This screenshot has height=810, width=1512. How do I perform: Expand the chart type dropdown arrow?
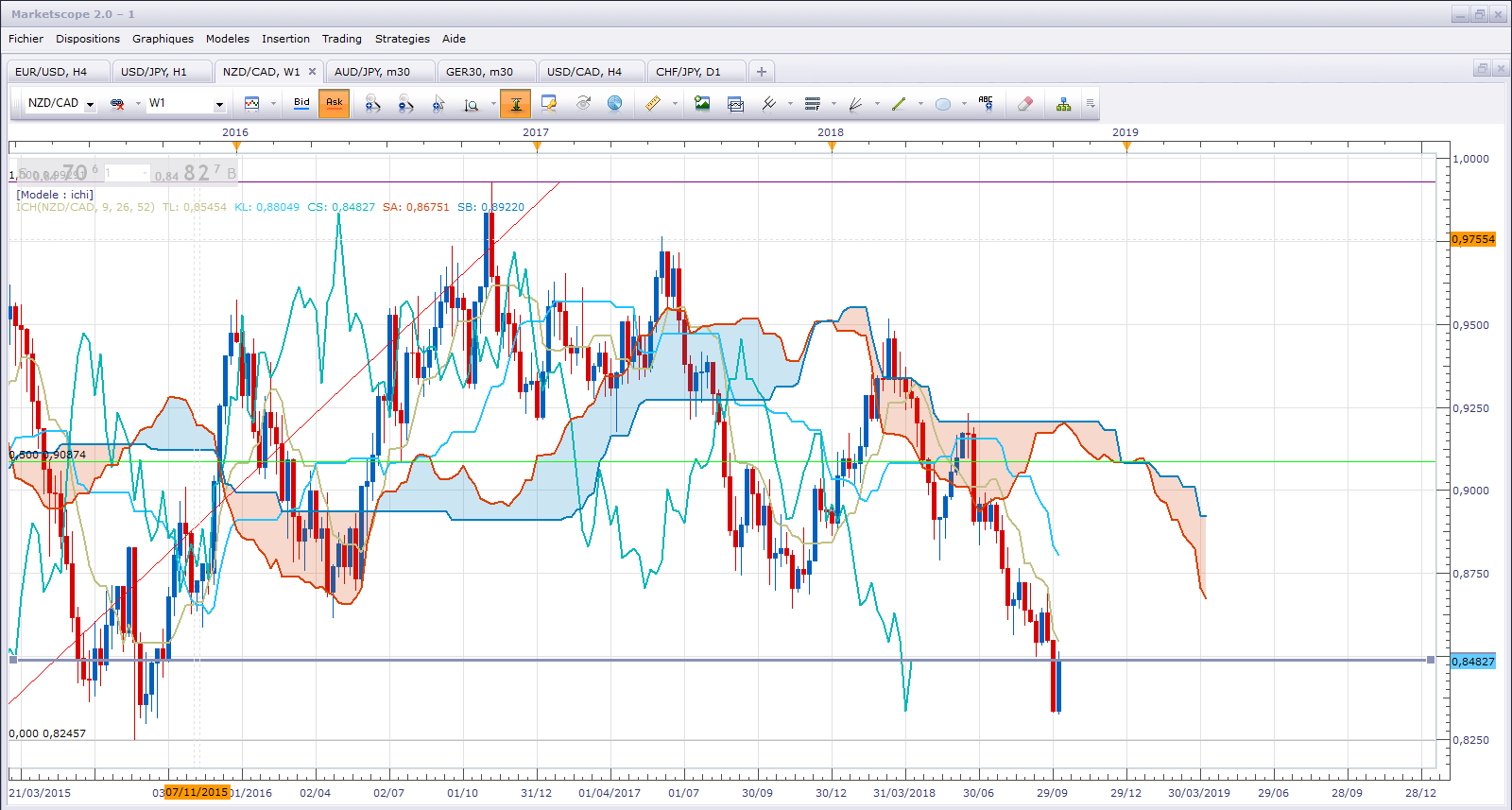click(273, 104)
